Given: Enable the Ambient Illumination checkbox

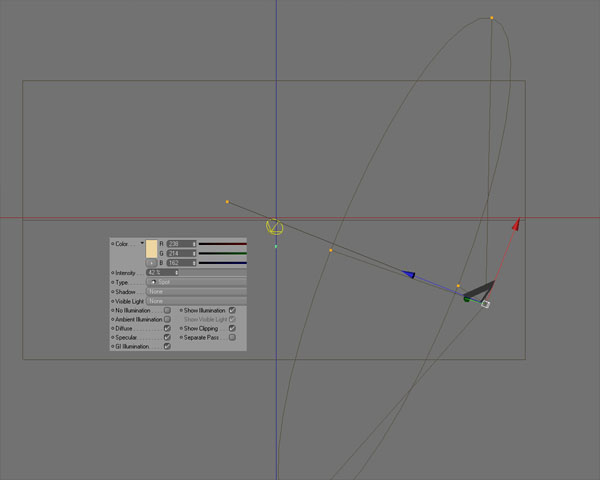Looking at the screenshot, I should pyautogui.click(x=167, y=319).
